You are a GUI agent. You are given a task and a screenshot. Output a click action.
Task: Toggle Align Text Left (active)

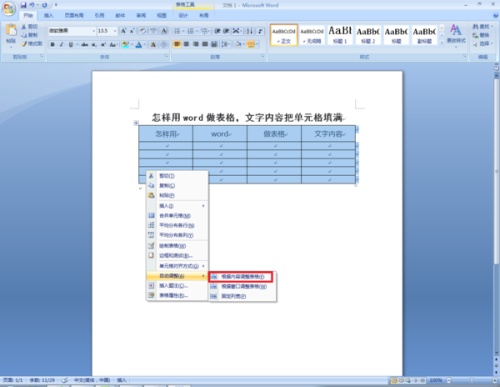click(177, 44)
